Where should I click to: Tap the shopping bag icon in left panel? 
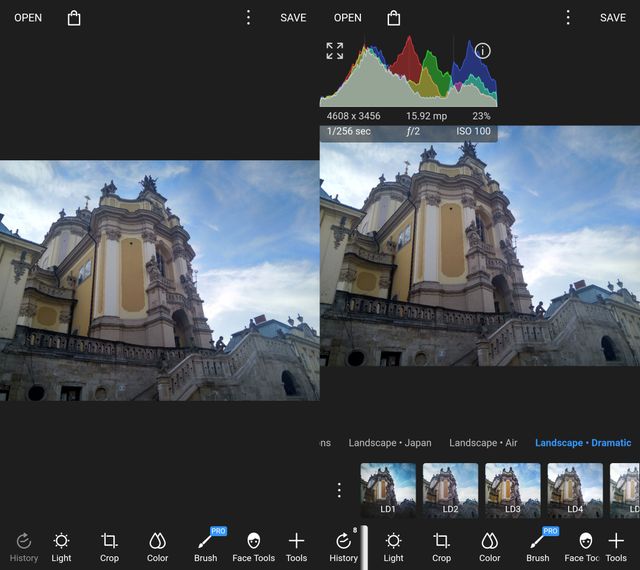pyautogui.click(x=74, y=18)
